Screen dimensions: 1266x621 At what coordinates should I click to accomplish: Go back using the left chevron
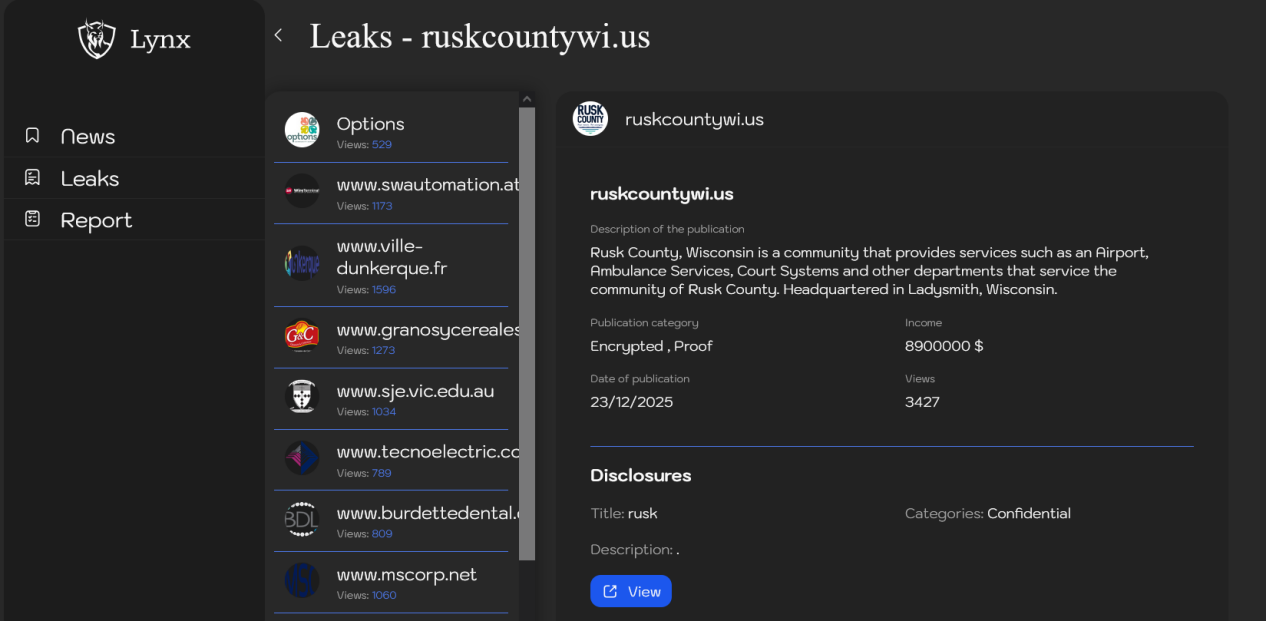tap(278, 36)
